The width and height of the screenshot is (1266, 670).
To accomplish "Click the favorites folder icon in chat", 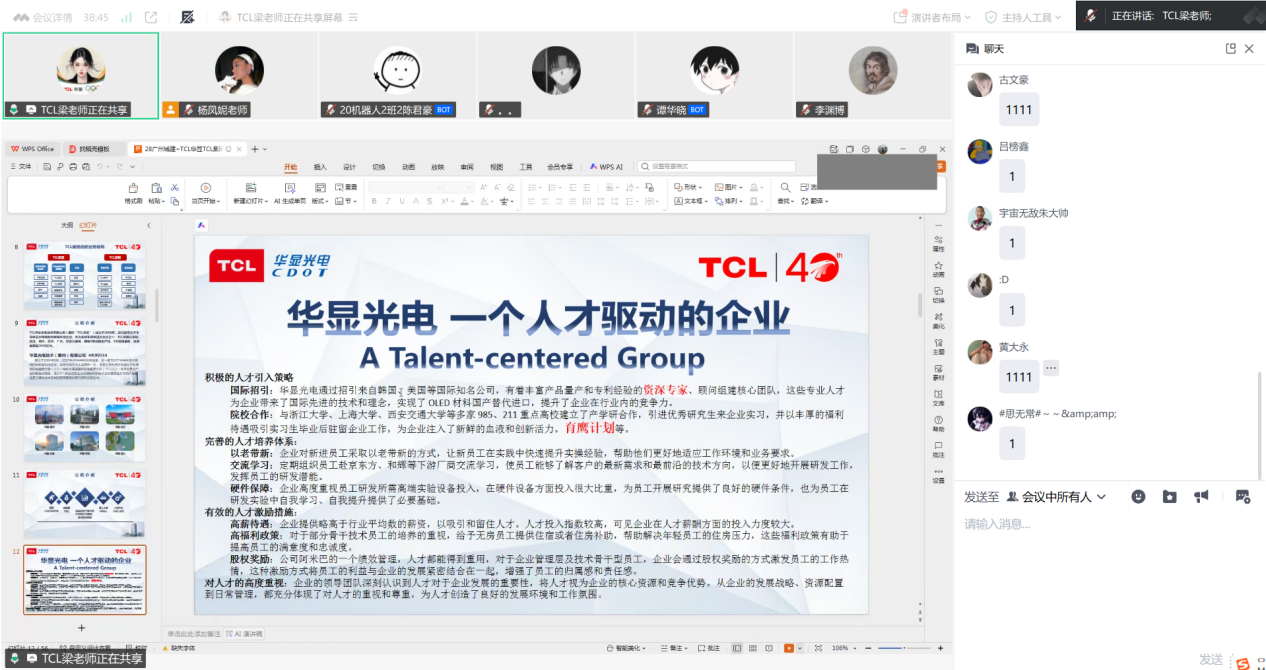I will pyautogui.click(x=1169, y=496).
